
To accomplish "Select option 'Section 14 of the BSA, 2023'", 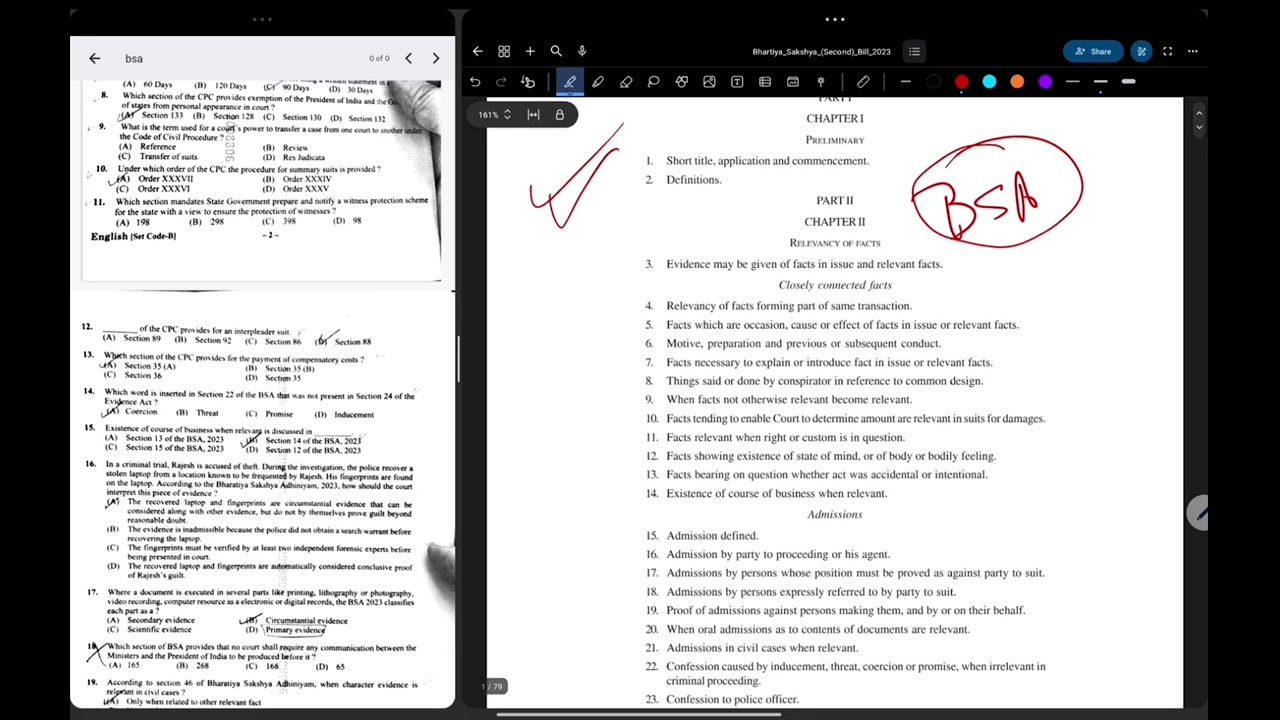I will tap(313, 441).
